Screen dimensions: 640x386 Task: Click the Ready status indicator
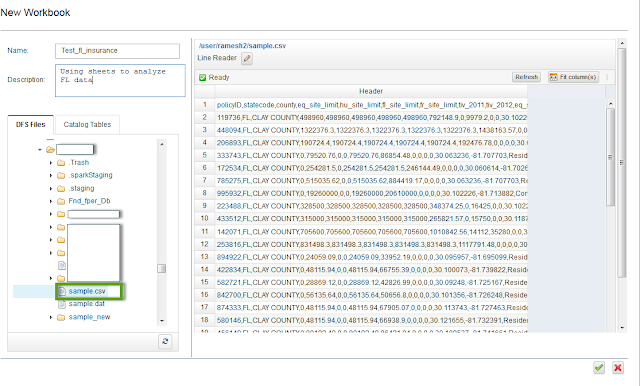point(214,78)
